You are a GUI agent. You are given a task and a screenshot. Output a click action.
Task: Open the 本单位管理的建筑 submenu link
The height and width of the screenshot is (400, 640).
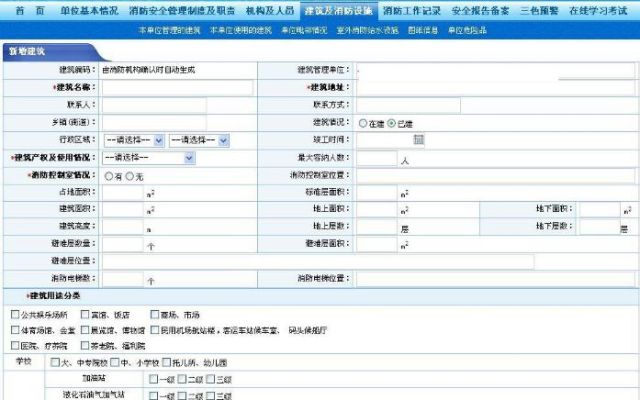pos(169,30)
